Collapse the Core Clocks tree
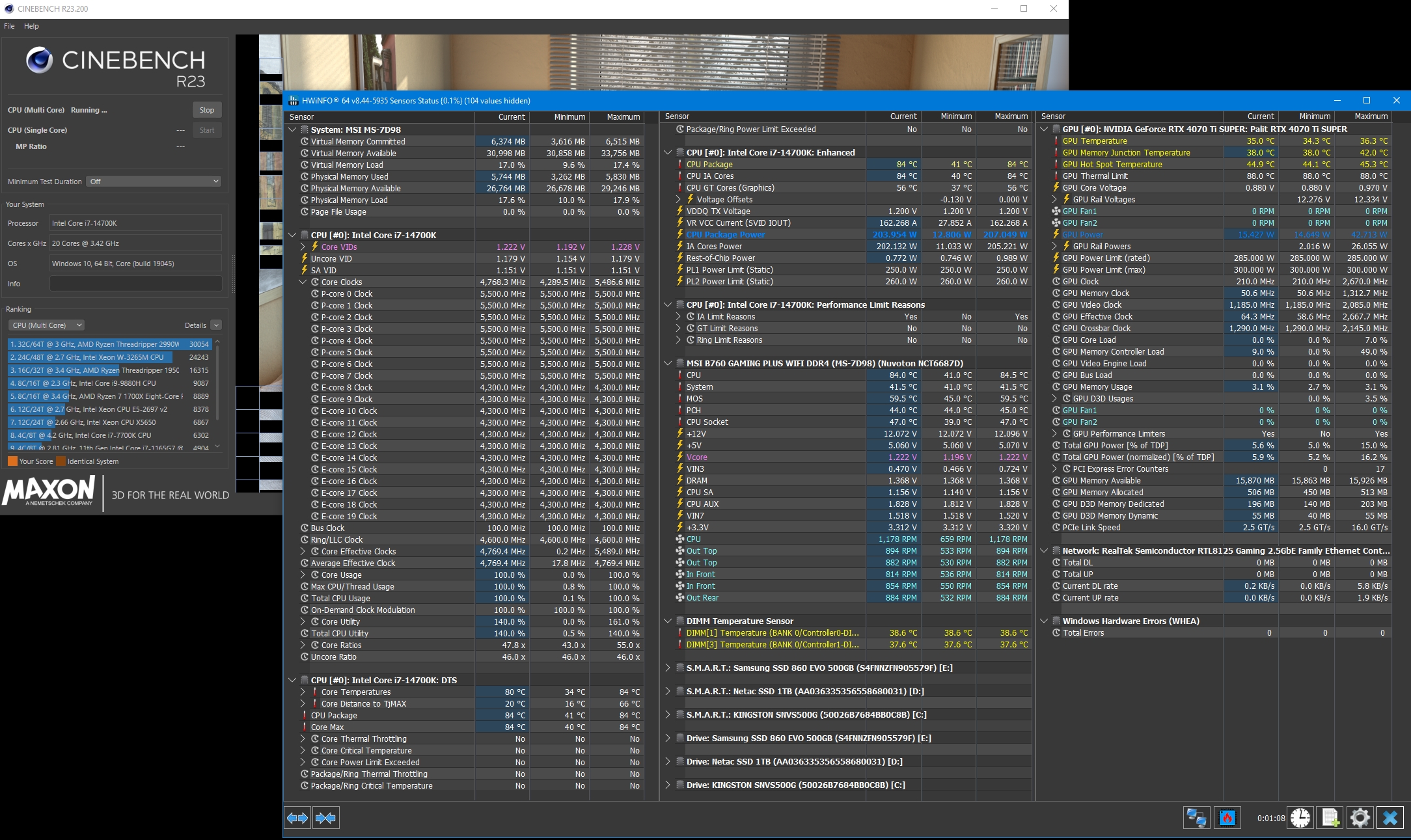The image size is (1411, 840). tap(303, 282)
